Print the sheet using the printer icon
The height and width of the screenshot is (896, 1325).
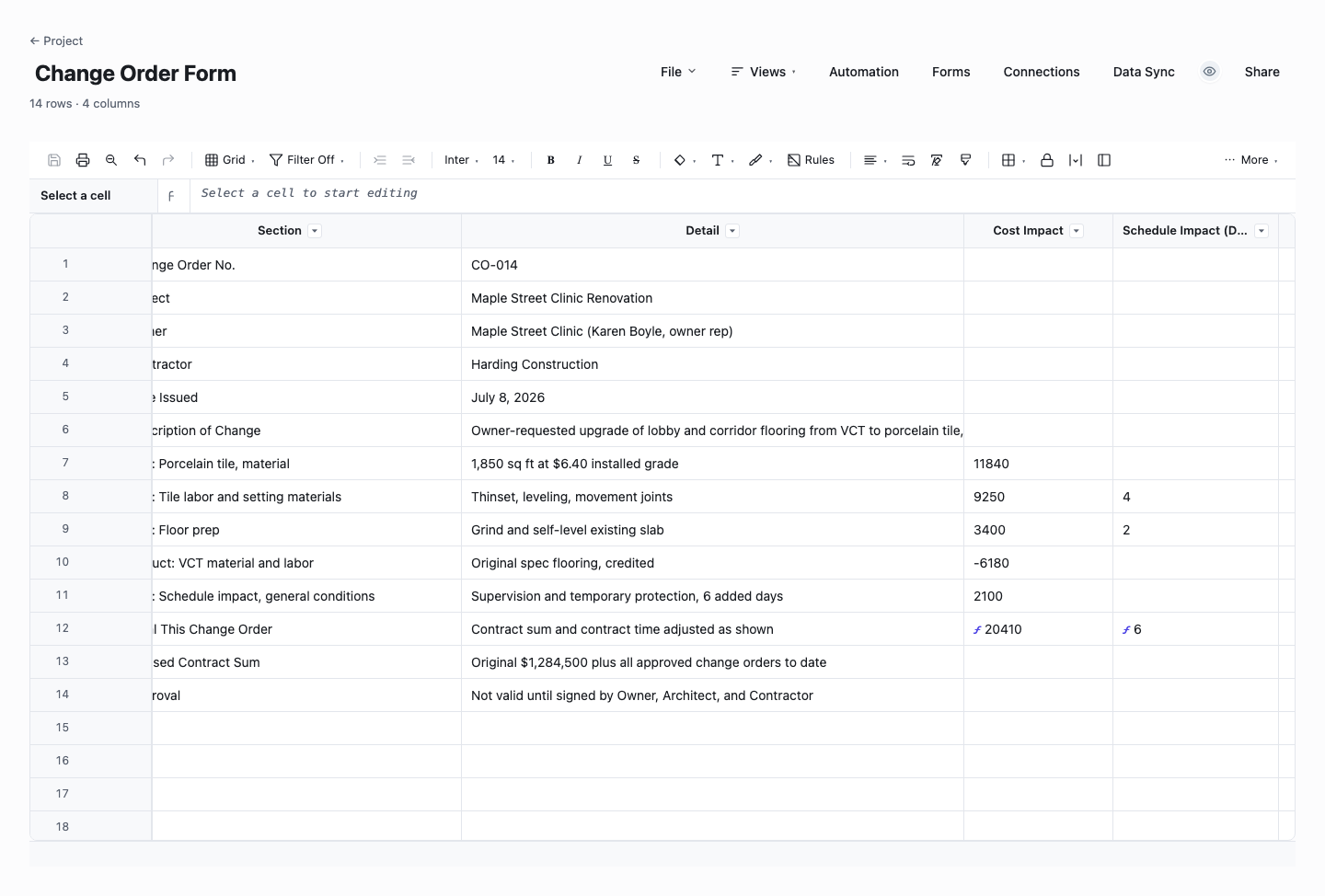[x=83, y=160]
